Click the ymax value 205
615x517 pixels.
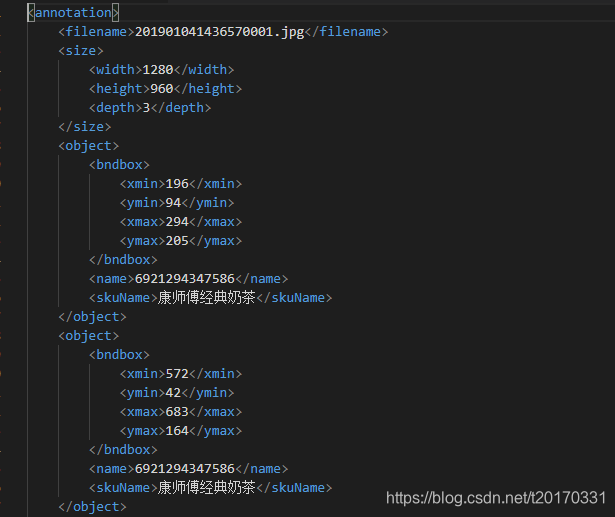tap(177, 241)
